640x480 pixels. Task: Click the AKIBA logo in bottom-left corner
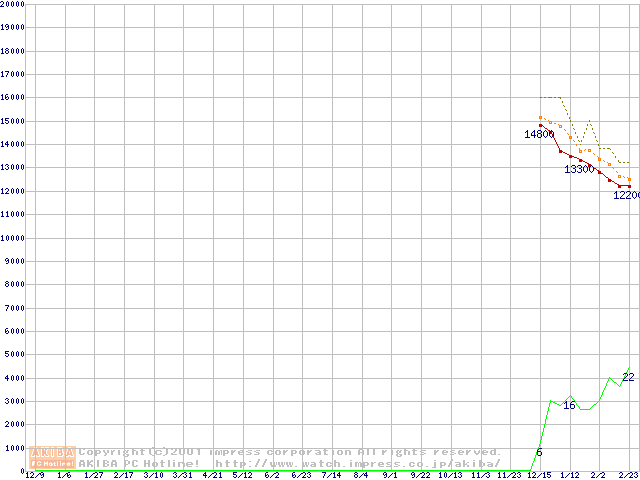point(53,457)
